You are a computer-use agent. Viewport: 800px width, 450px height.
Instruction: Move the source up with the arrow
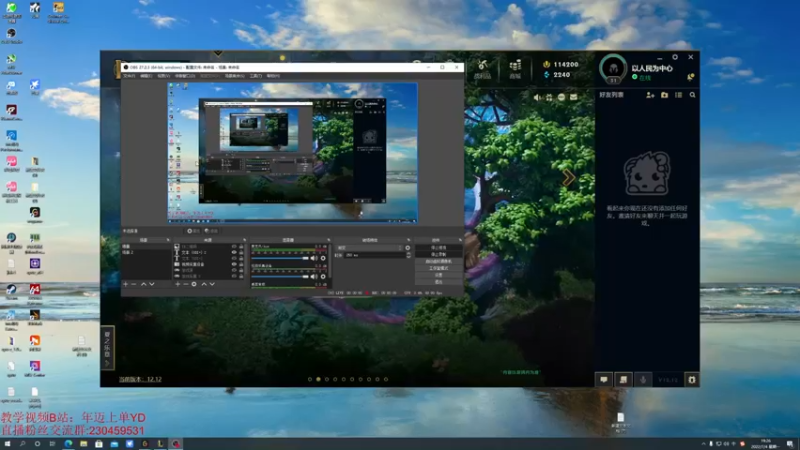pyautogui.click(x=204, y=284)
